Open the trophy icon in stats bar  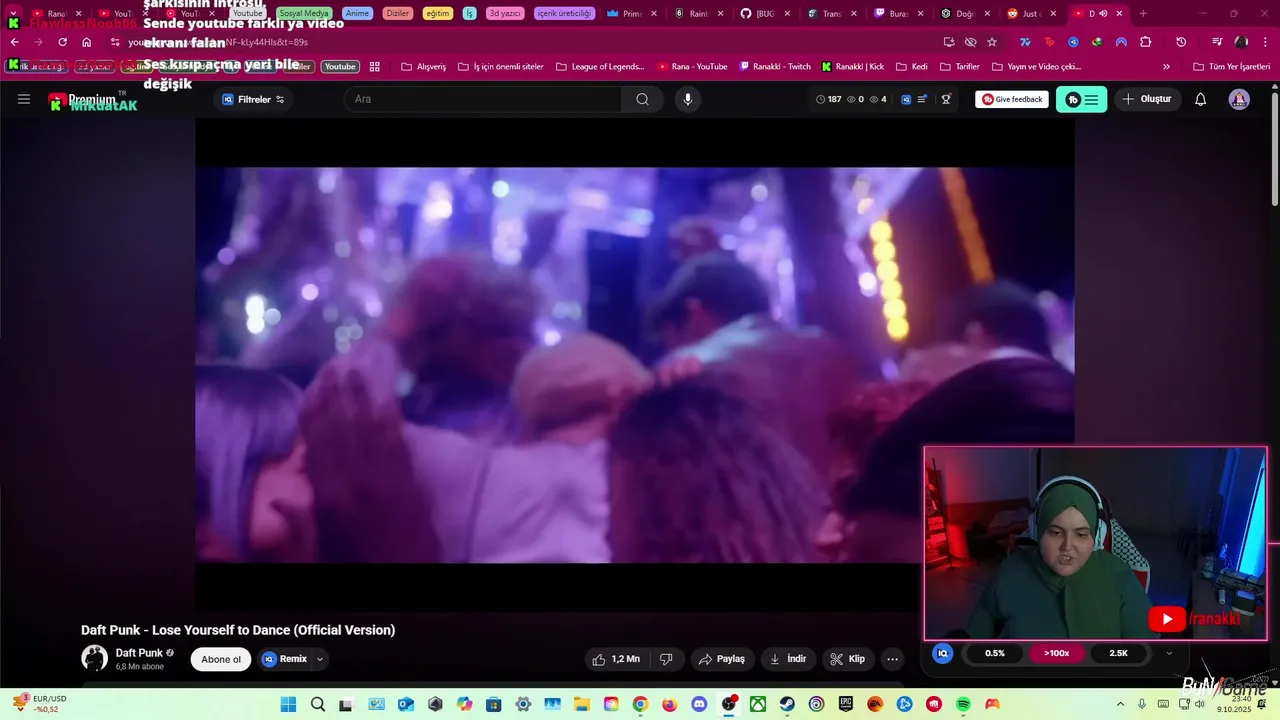(946, 99)
